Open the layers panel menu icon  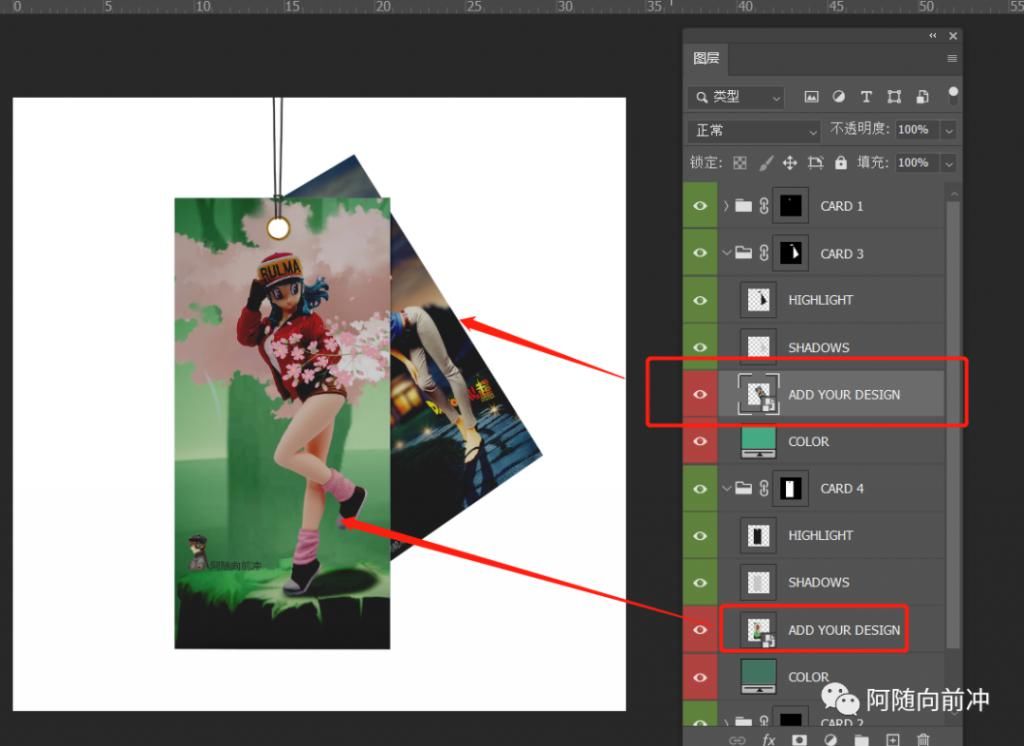click(952, 59)
